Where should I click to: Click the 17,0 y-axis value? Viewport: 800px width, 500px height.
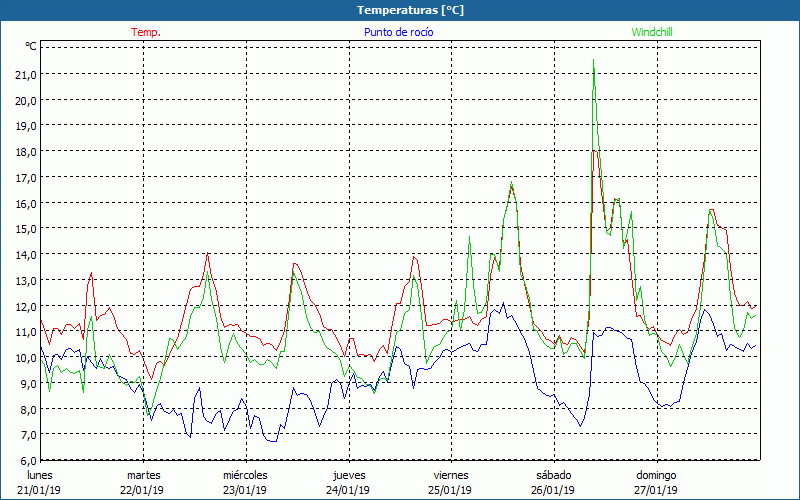26,178
